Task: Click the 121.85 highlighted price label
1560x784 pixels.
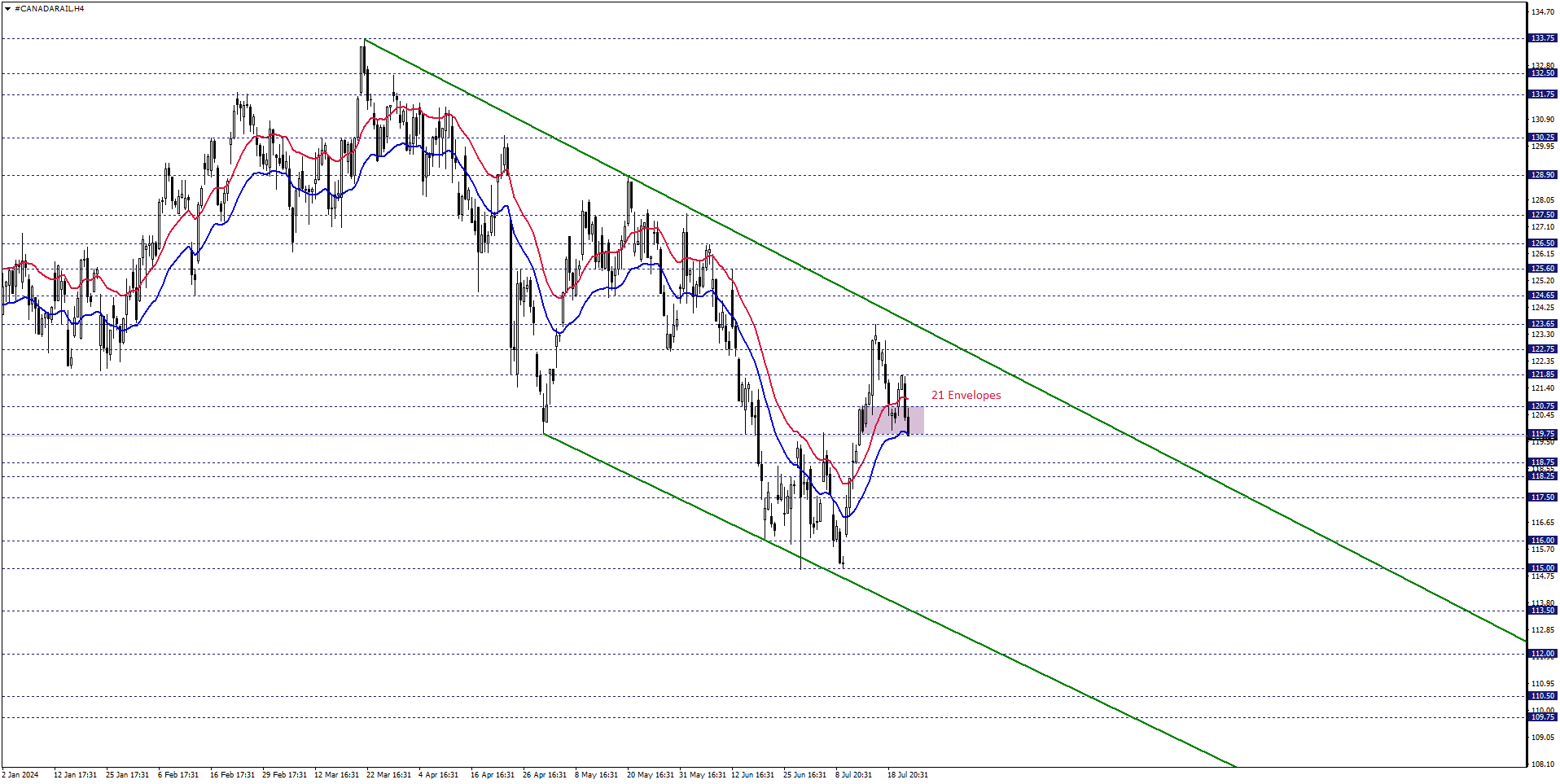Action: click(1543, 374)
